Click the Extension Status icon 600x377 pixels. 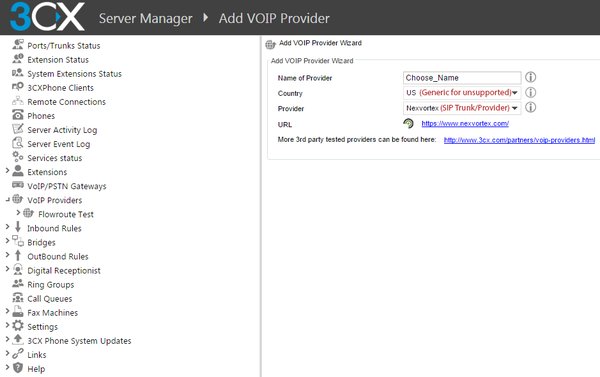[x=18, y=59]
